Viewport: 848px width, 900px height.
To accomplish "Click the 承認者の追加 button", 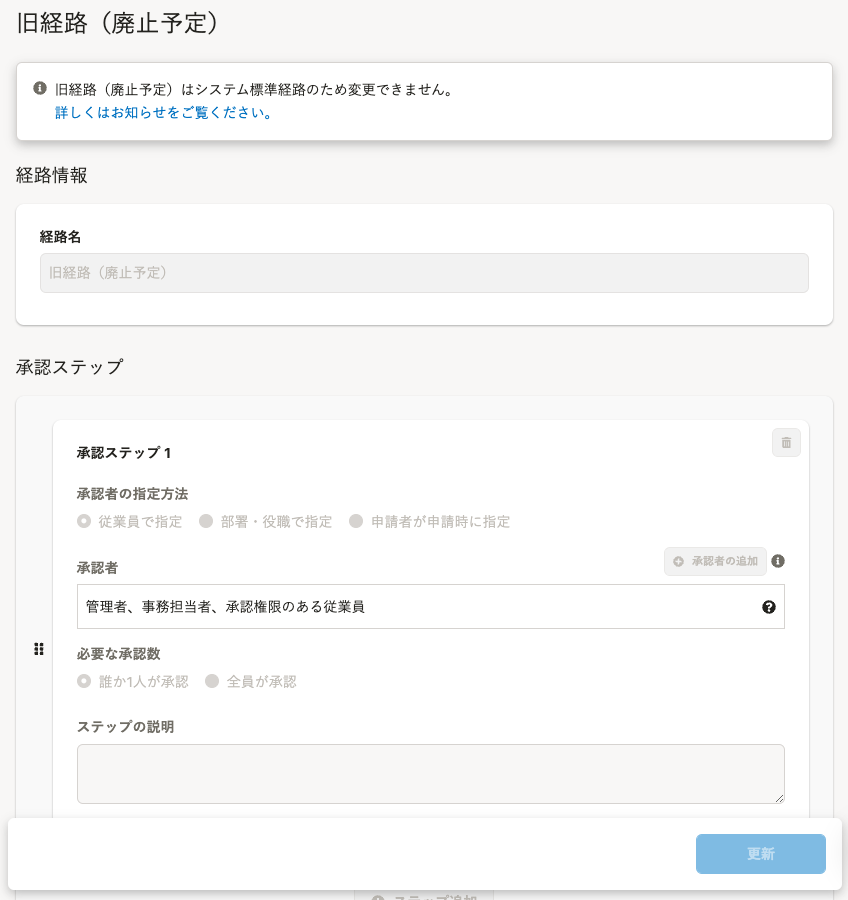I will coord(715,561).
